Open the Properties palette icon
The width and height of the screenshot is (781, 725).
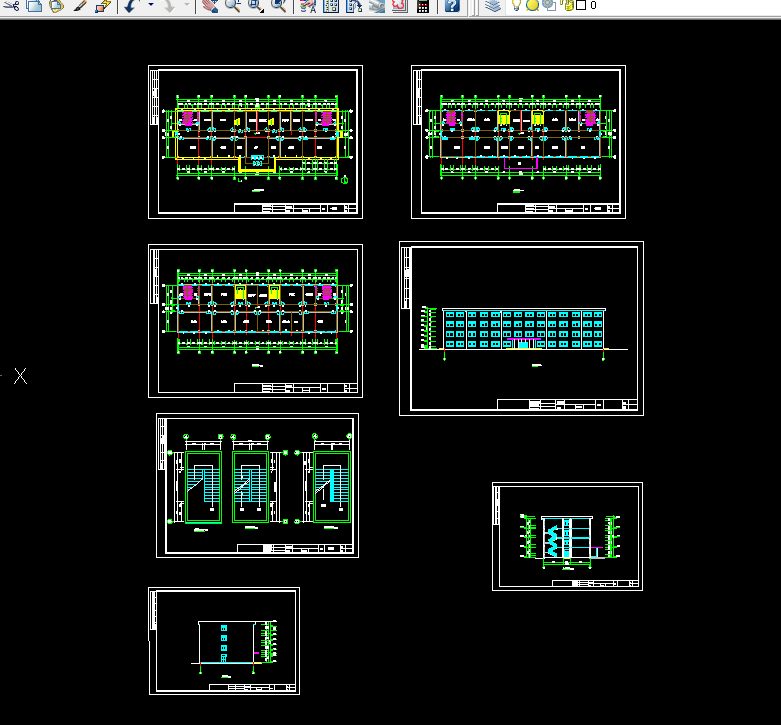[x=308, y=6]
